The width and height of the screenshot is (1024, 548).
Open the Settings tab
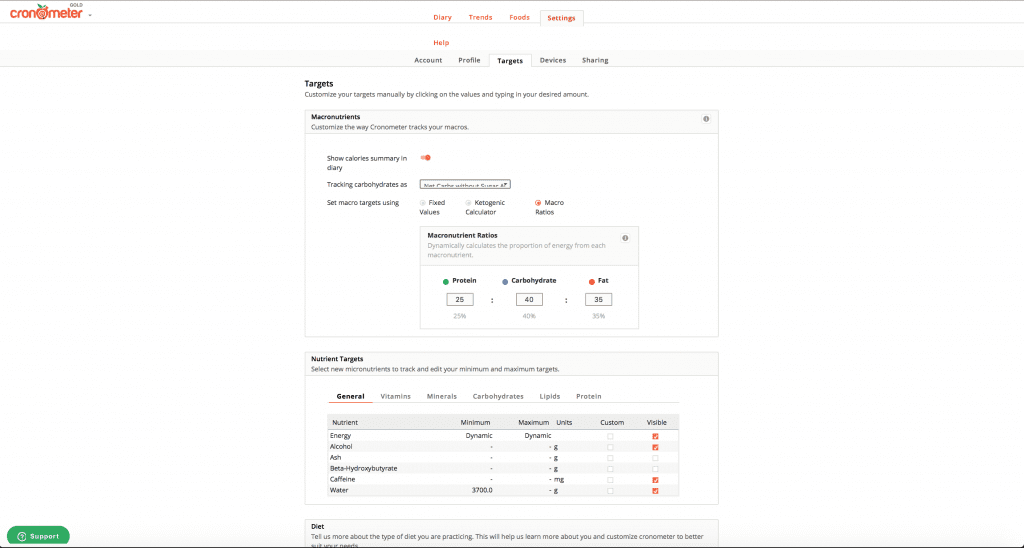(562, 18)
